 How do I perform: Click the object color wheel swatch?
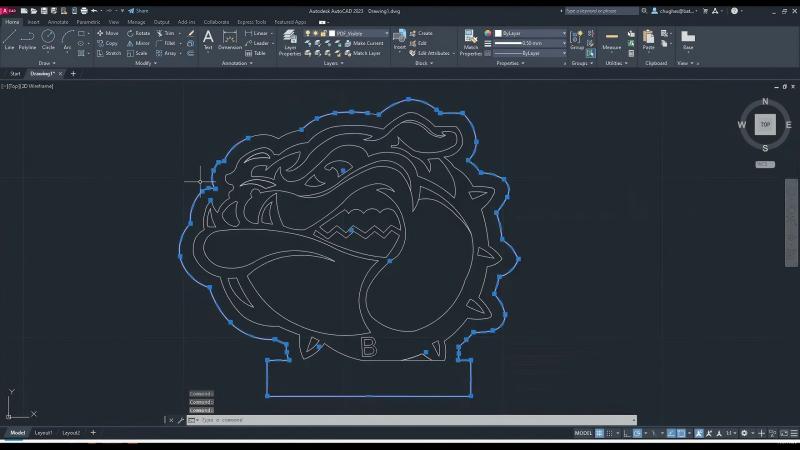point(488,33)
